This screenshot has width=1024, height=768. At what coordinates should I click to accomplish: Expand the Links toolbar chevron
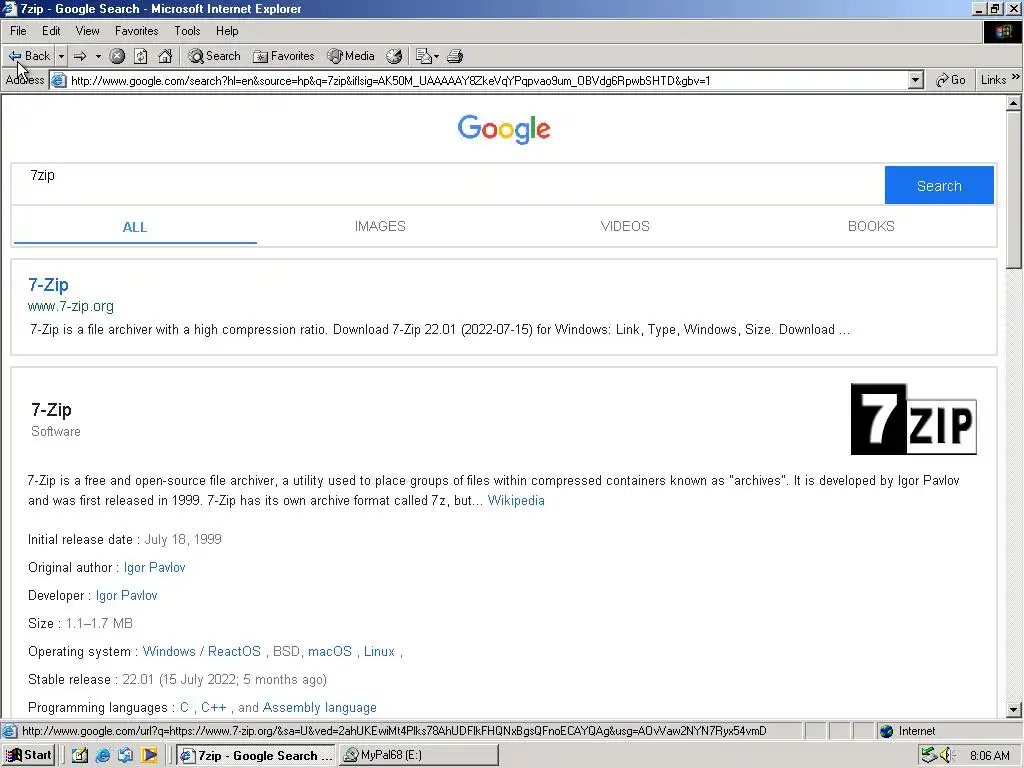pos(1016,78)
